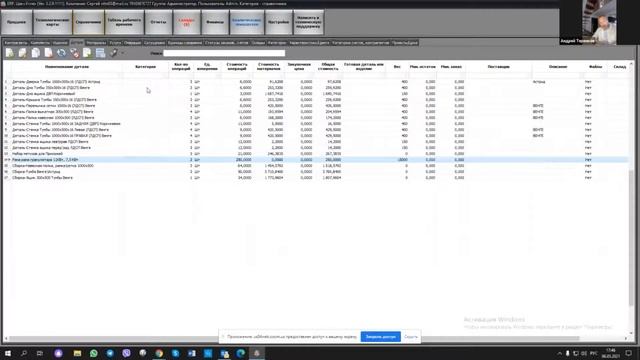Sort by Описание column header
The width and height of the screenshot is (640, 360).
(x=558, y=67)
